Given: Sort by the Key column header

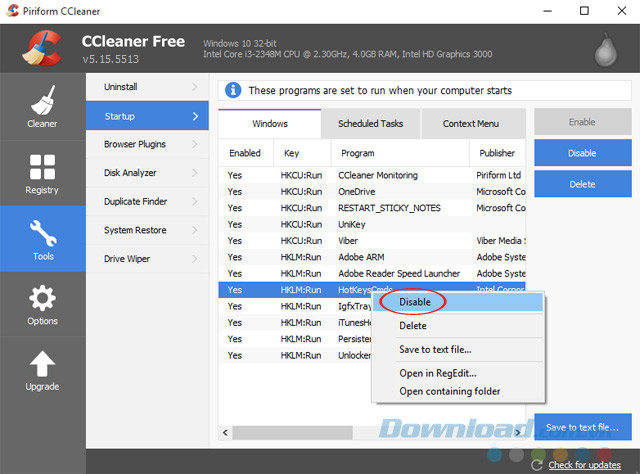Looking at the screenshot, I should point(302,153).
